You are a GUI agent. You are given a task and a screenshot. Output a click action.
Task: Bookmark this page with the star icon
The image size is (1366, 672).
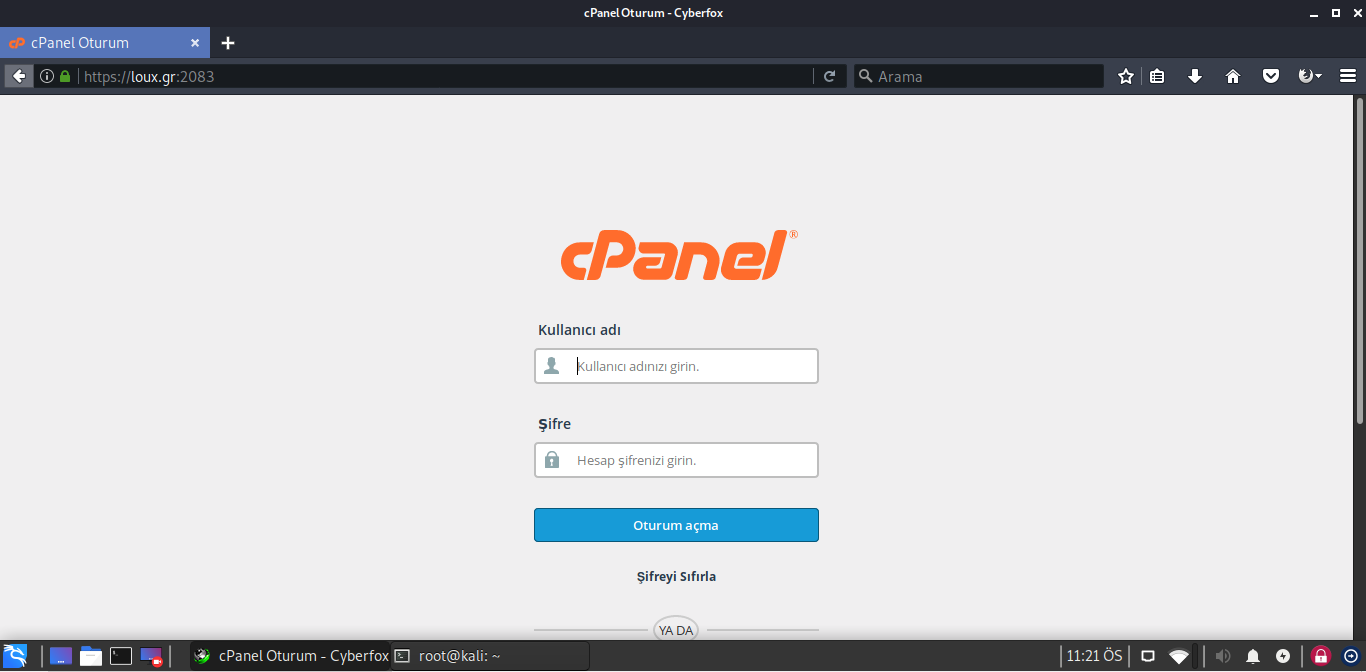(1125, 76)
